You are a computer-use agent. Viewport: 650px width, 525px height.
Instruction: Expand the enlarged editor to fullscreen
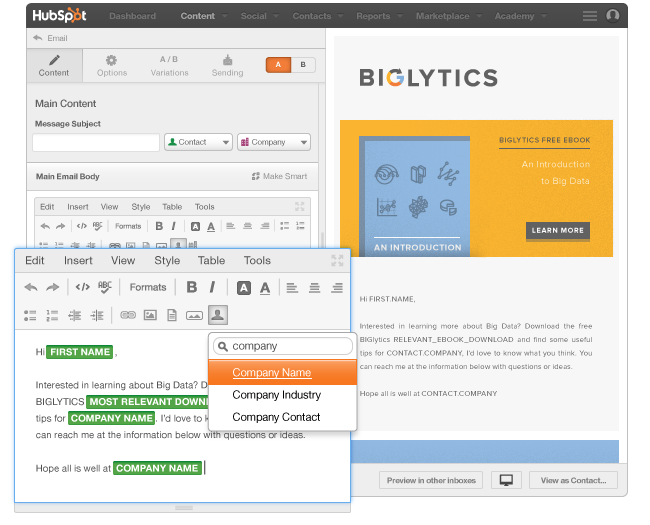[x=337, y=260]
